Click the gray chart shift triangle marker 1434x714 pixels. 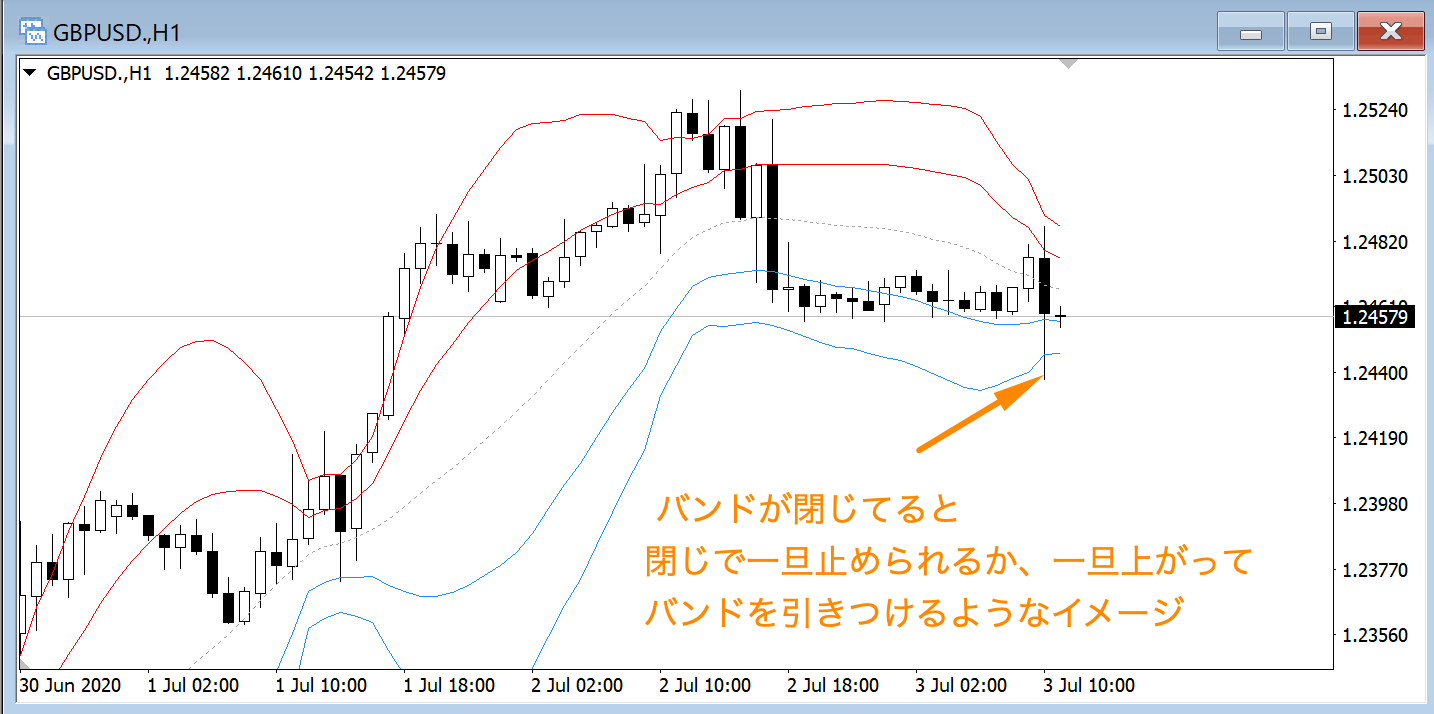[1068, 64]
